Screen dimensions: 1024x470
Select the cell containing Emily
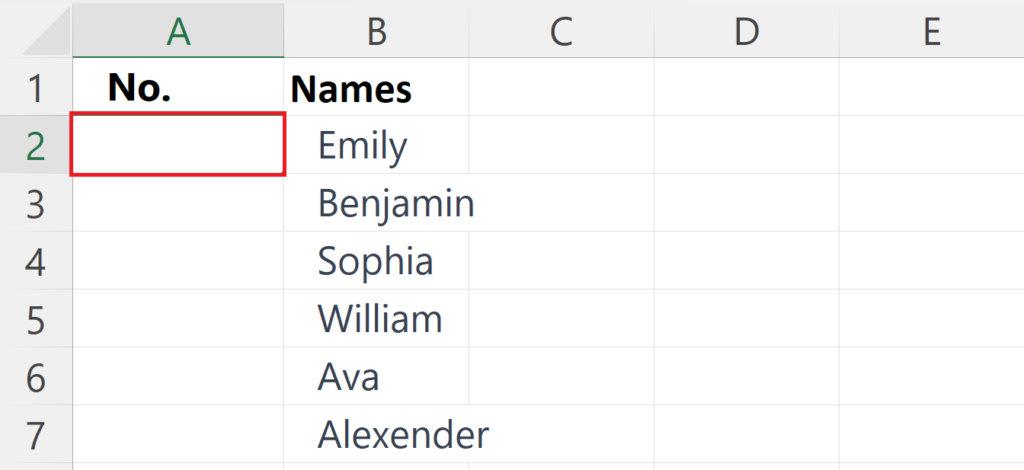[376, 145]
